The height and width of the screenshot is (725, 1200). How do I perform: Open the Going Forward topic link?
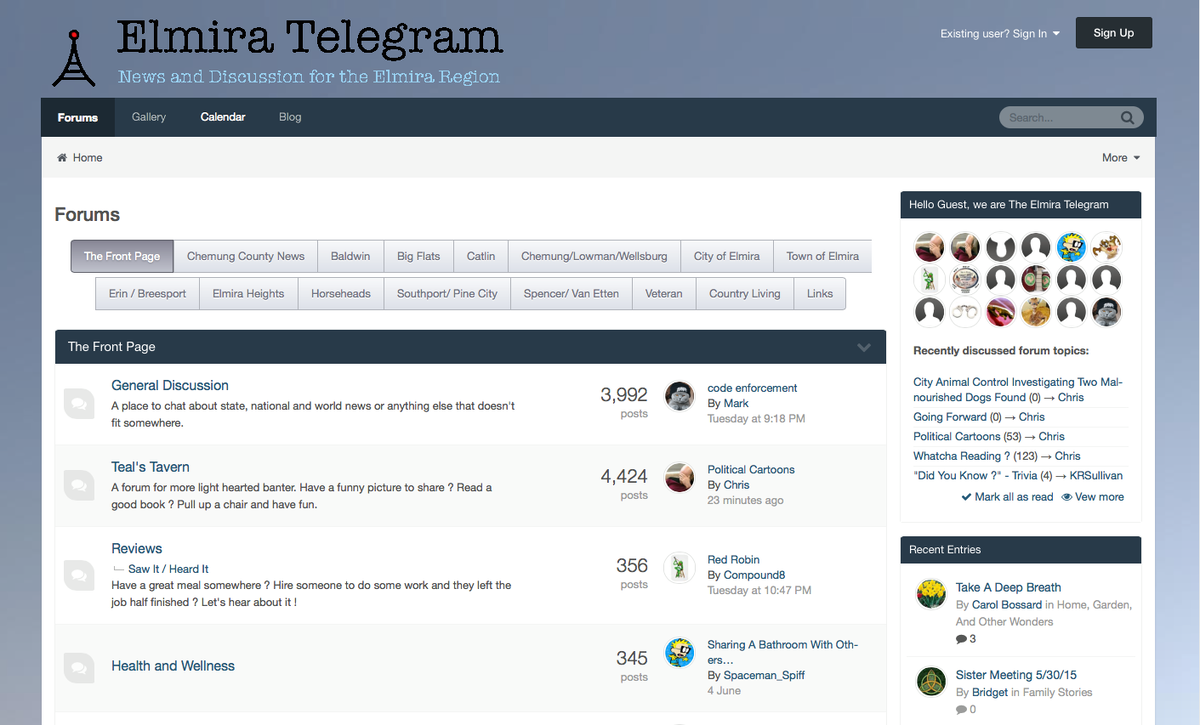[950, 417]
